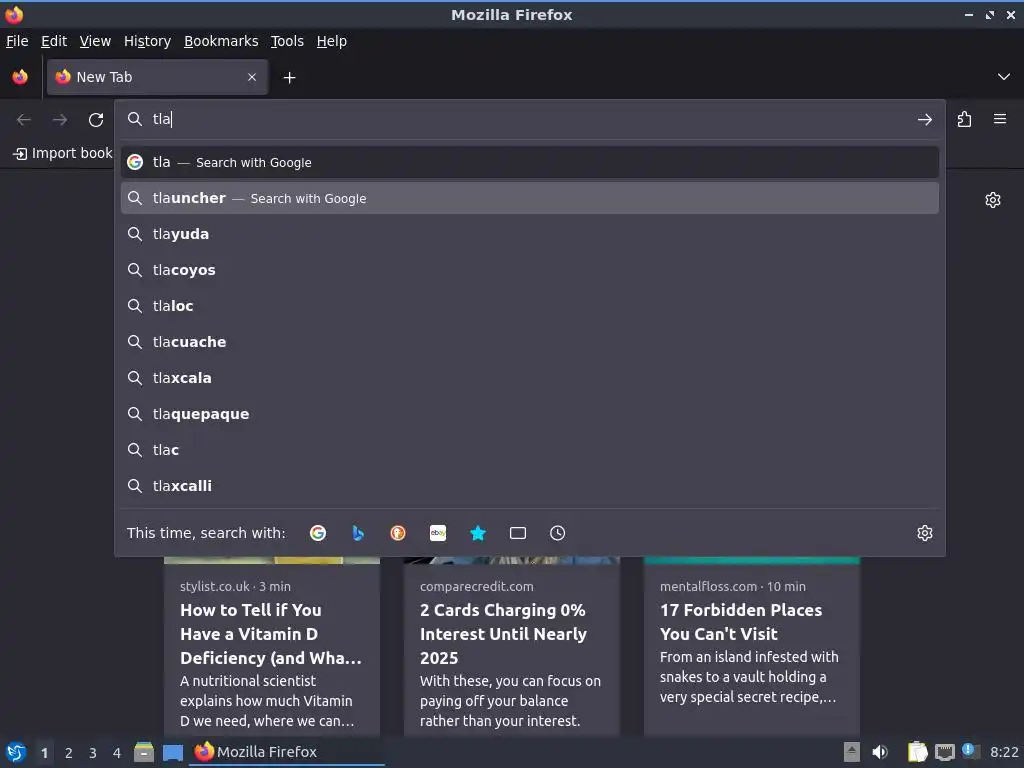The image size is (1024, 768).
Task: Open volume control in system tray
Action: pos(880,752)
